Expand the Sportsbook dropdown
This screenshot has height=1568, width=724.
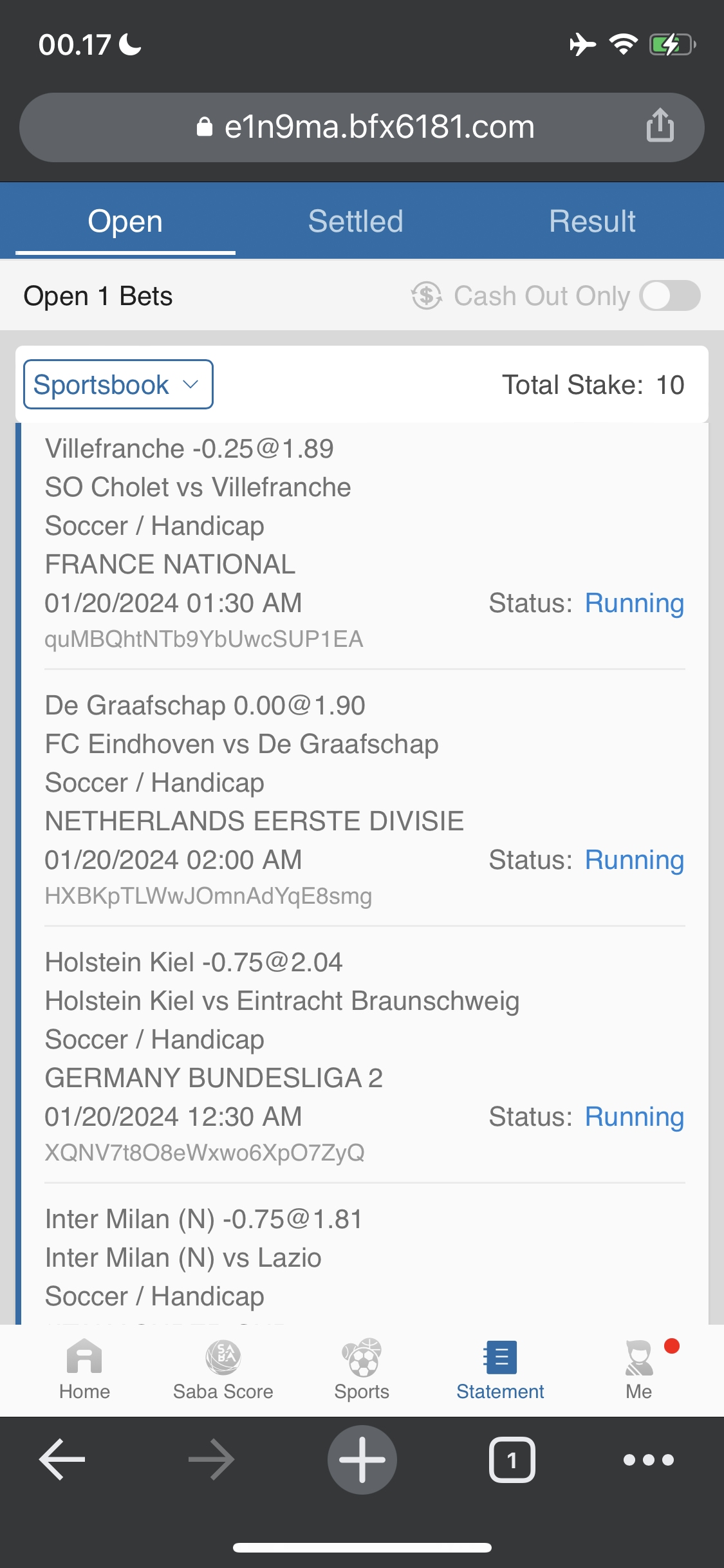(118, 385)
